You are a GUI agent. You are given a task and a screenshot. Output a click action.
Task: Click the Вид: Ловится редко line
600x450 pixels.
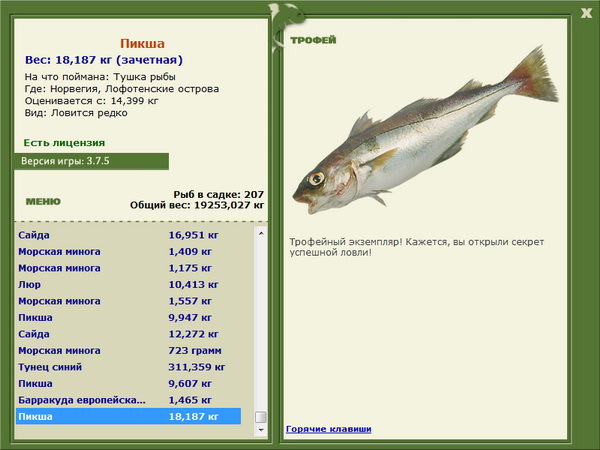[x=76, y=113]
